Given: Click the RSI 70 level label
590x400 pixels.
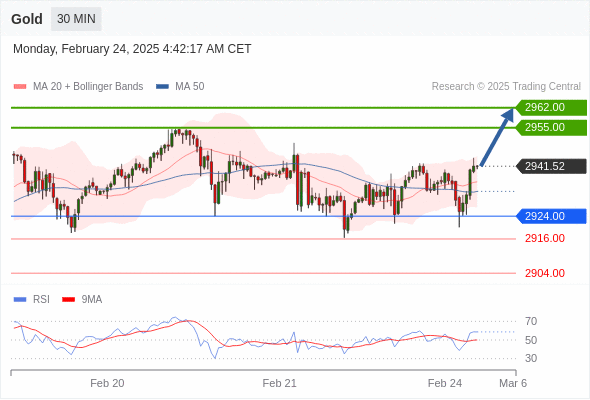Looking at the screenshot, I should (x=531, y=321).
